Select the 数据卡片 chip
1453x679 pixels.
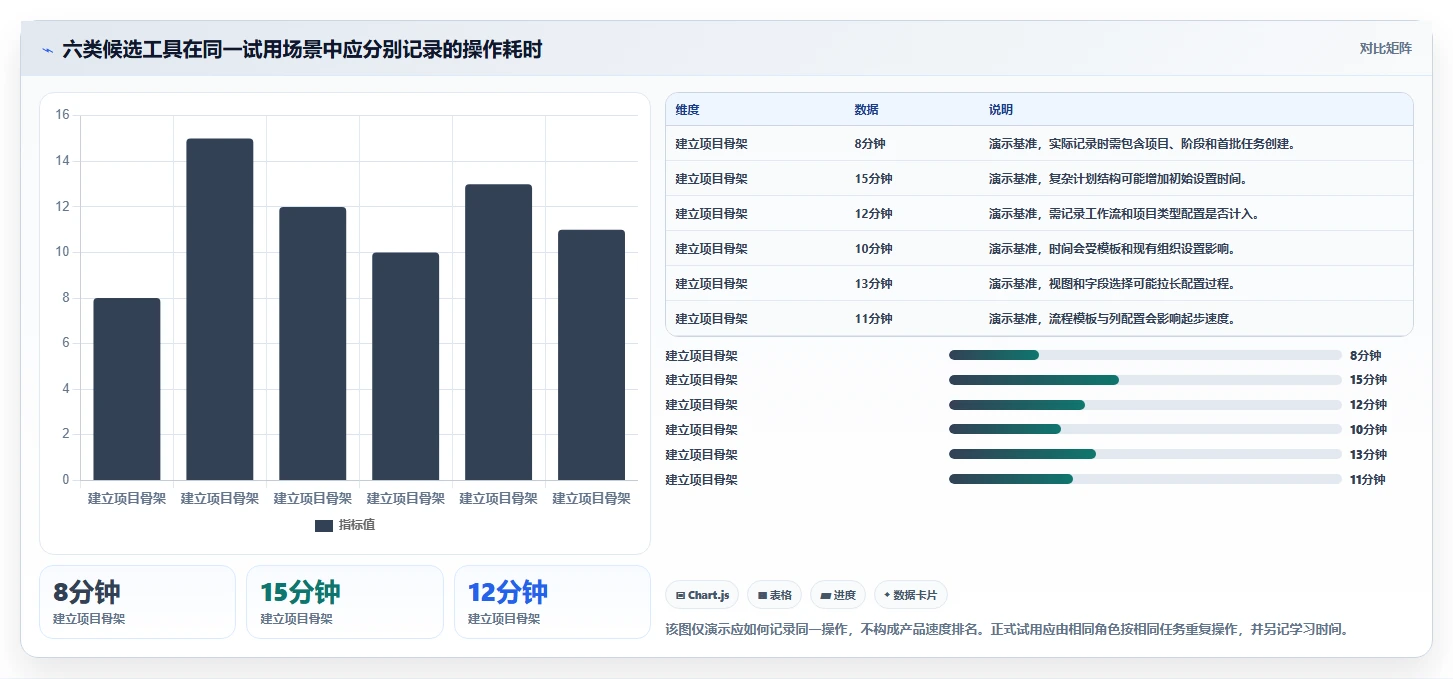tap(910, 595)
